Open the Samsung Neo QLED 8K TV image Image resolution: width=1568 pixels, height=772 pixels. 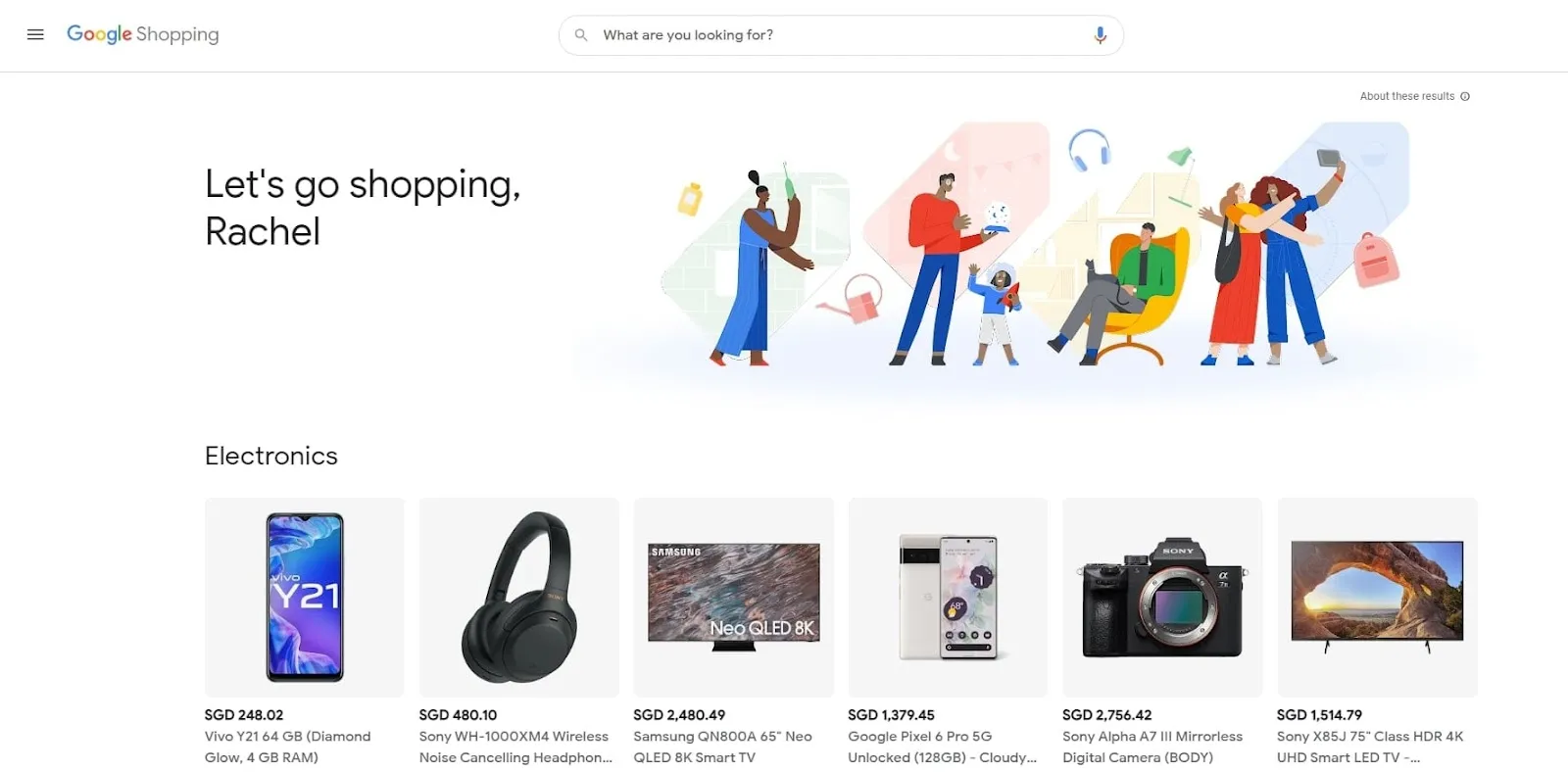tap(733, 597)
